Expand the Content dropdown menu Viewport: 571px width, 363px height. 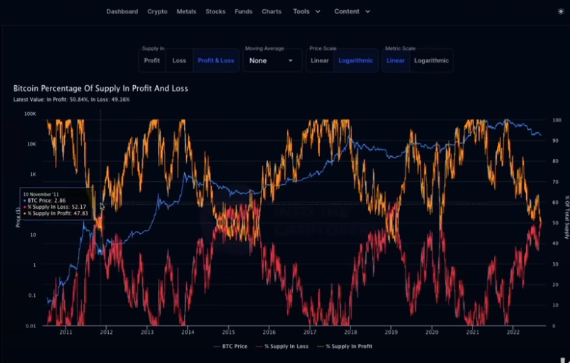tap(352, 12)
